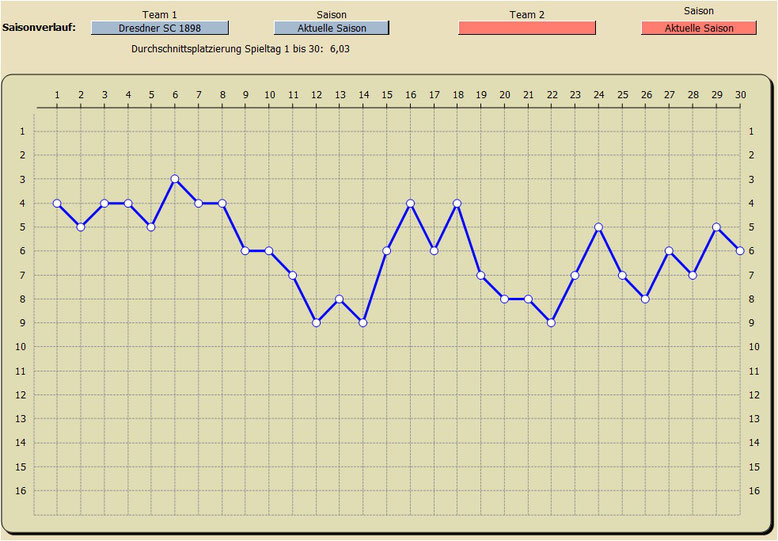Select the rank 5 point at matchday 24
The height and width of the screenshot is (541, 778).
pyautogui.click(x=599, y=227)
